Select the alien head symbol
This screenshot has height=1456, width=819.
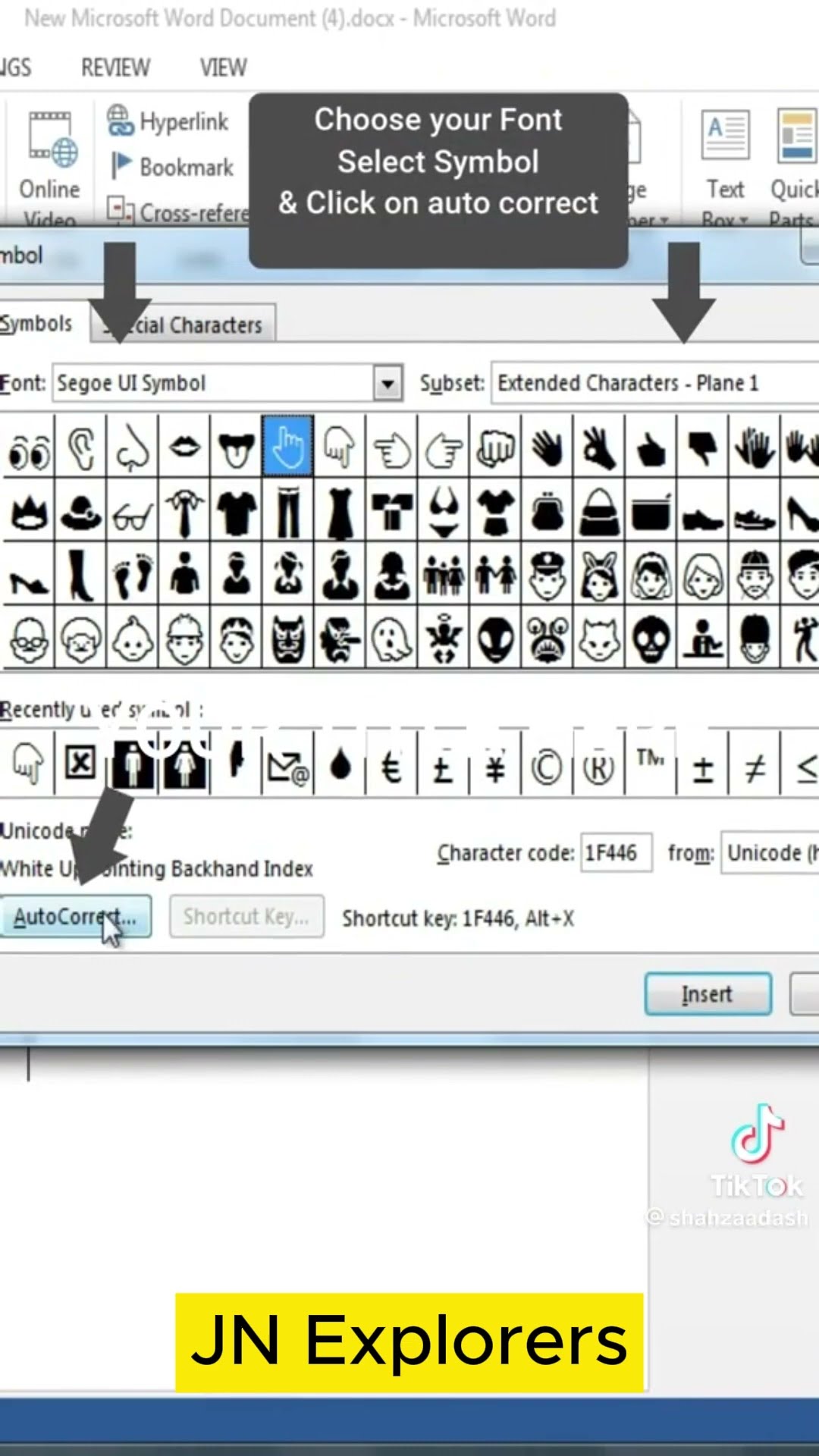495,638
